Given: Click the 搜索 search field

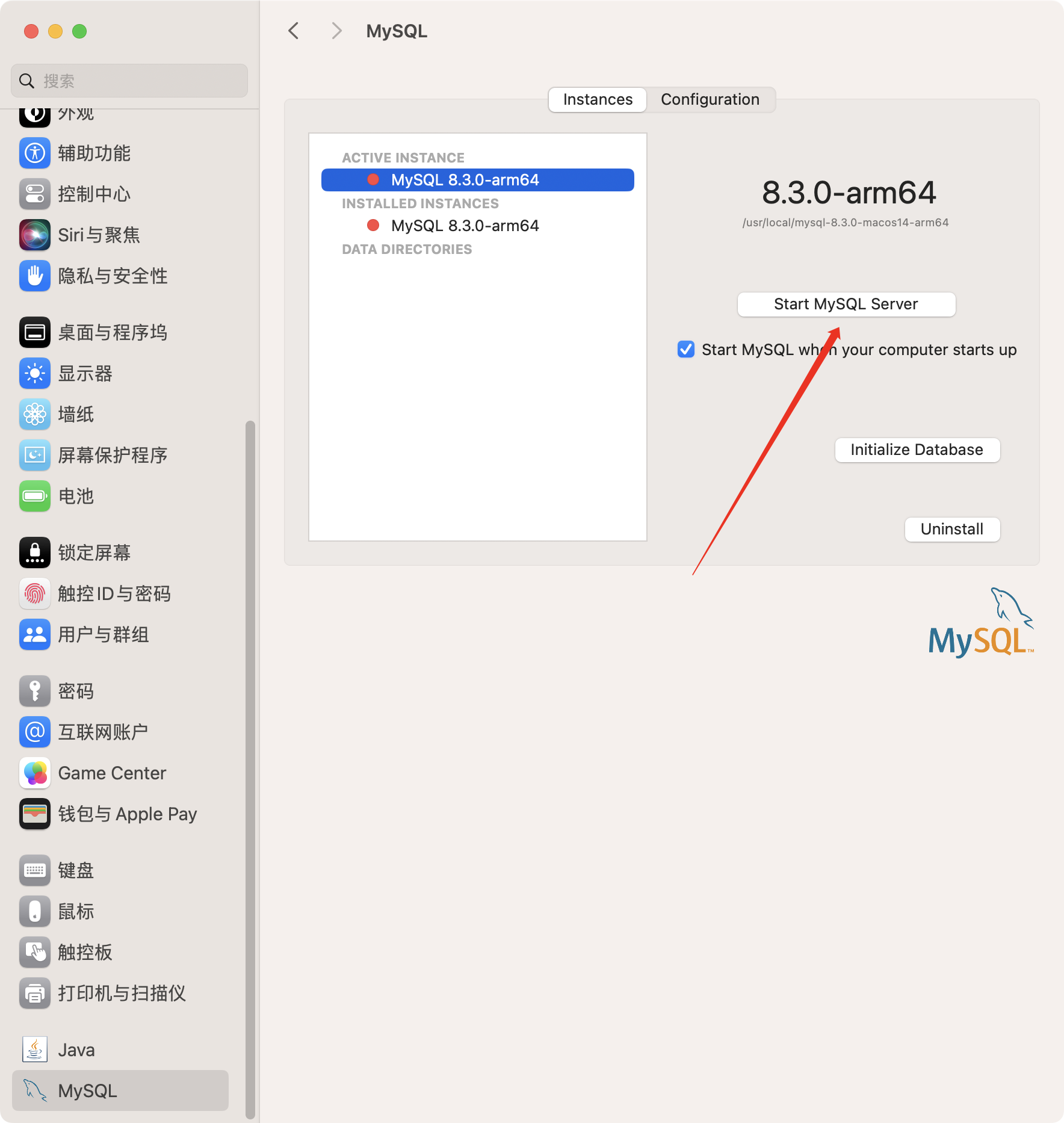Looking at the screenshot, I should click(x=129, y=81).
